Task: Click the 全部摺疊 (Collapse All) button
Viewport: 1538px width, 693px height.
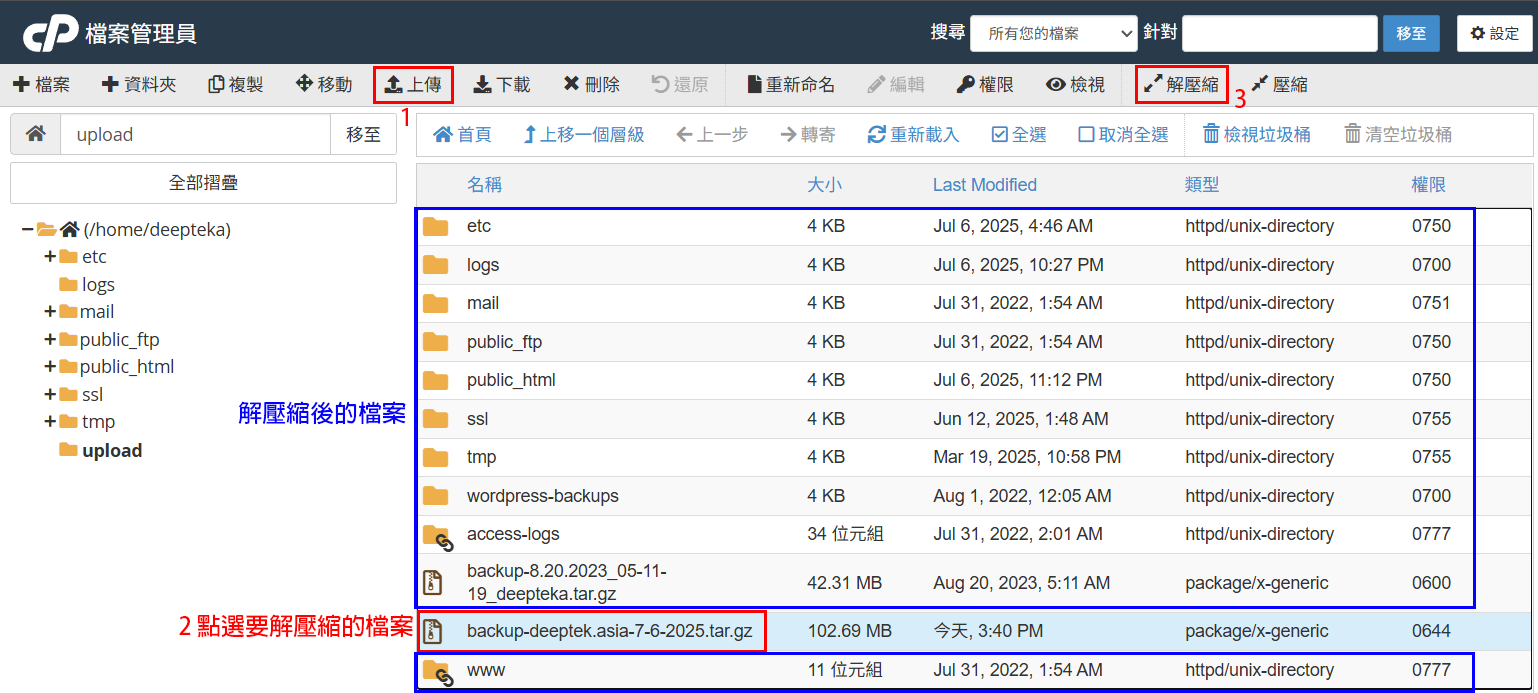Action: coord(203,183)
